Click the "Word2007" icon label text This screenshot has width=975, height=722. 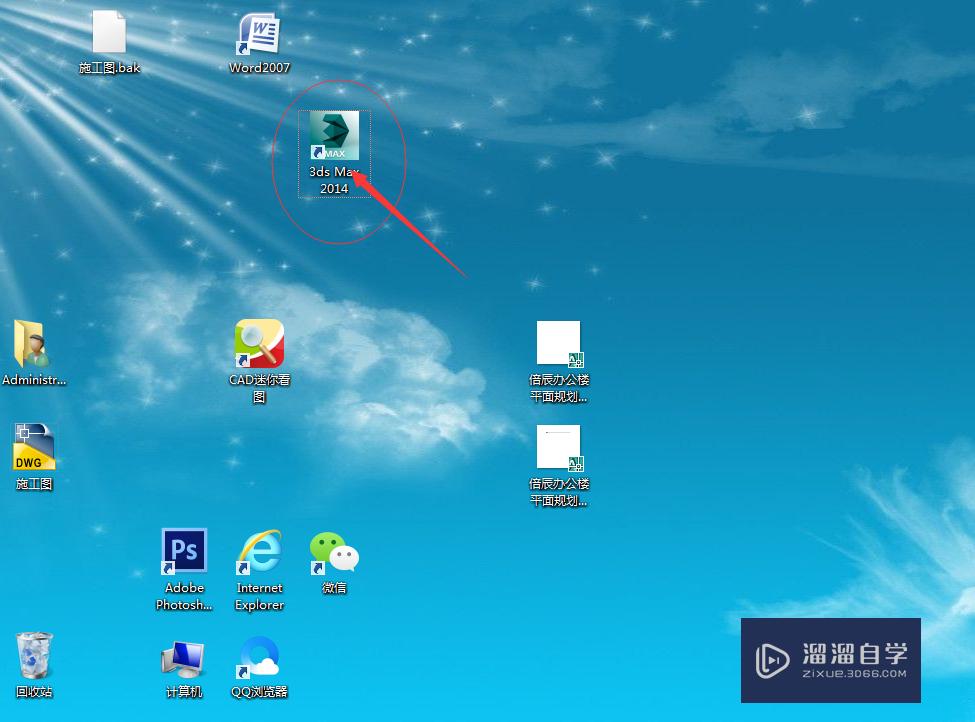coord(259,68)
